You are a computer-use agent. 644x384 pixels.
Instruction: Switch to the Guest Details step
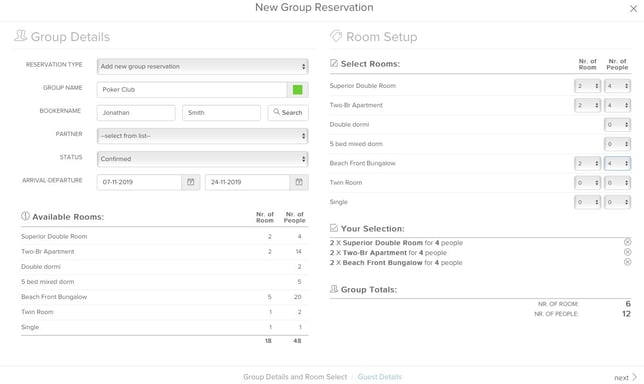click(380, 377)
